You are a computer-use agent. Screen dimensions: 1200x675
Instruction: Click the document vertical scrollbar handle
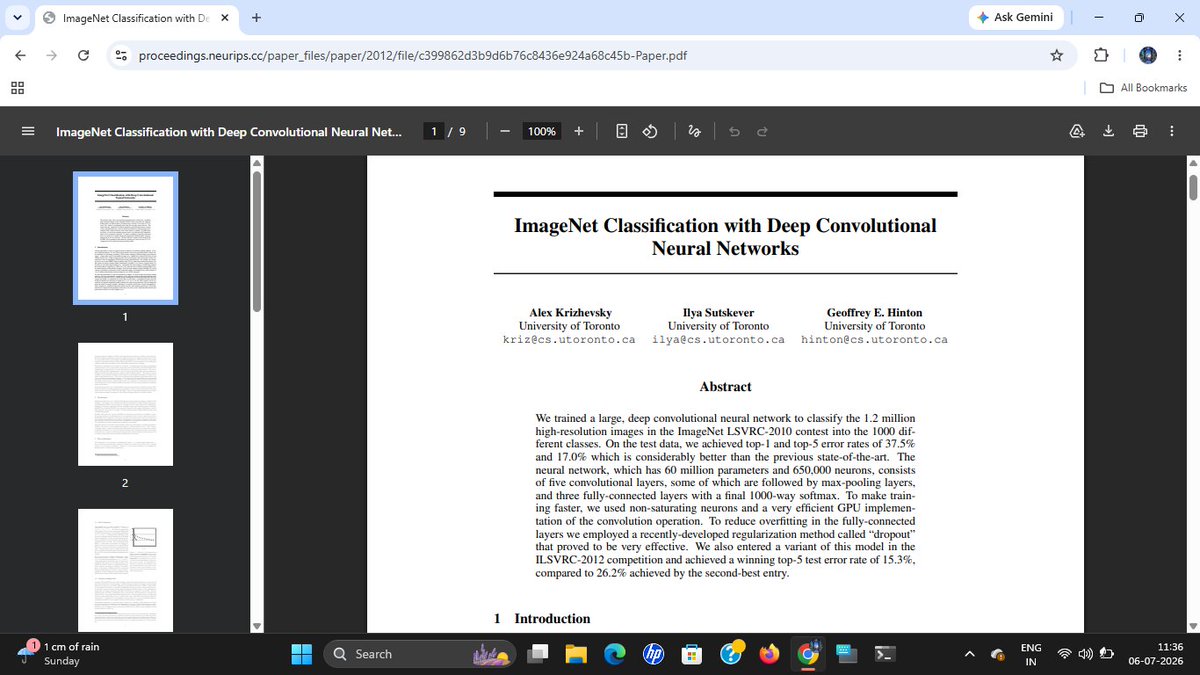1192,186
